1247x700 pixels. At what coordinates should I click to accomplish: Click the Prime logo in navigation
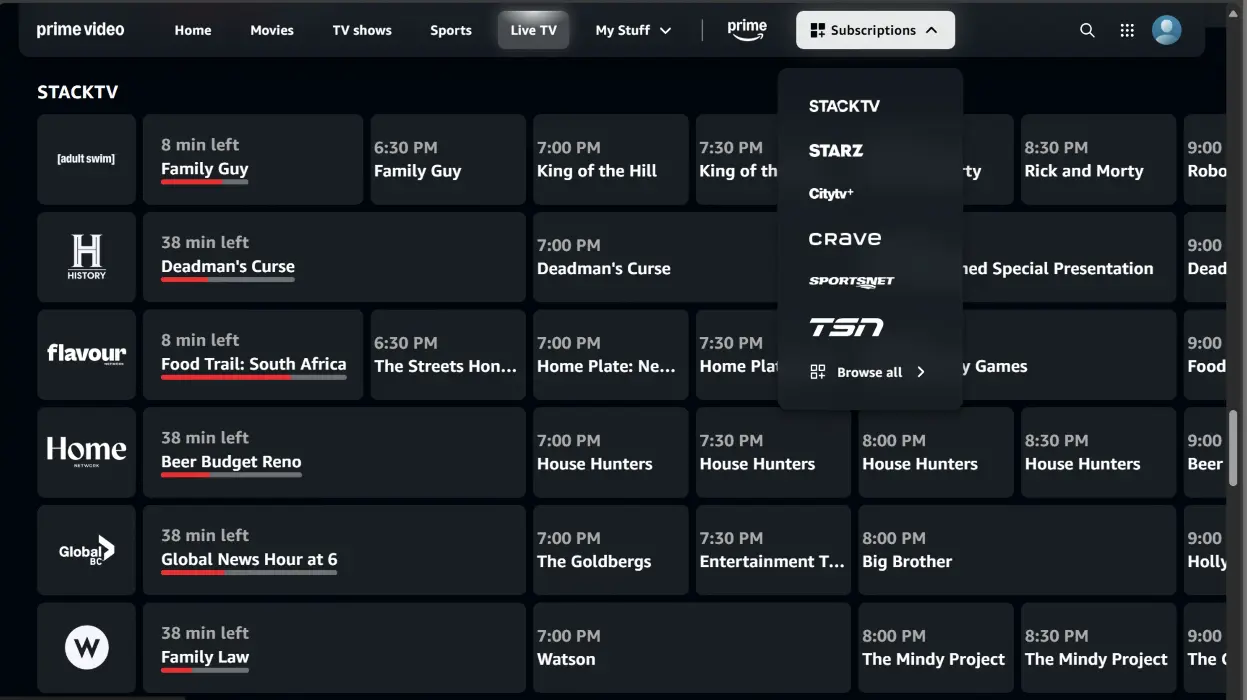point(747,30)
